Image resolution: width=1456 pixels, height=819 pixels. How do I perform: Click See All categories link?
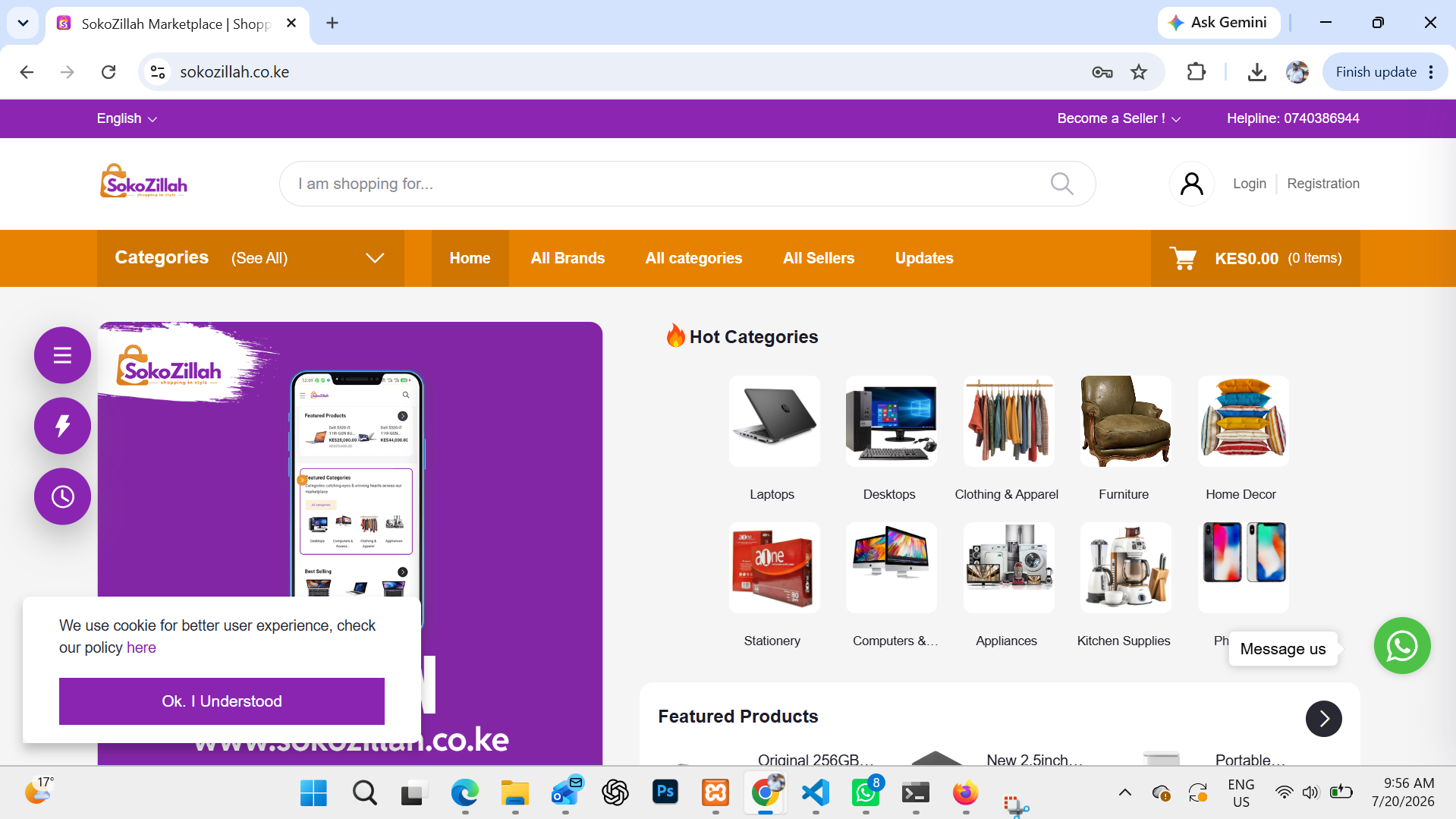(x=259, y=258)
